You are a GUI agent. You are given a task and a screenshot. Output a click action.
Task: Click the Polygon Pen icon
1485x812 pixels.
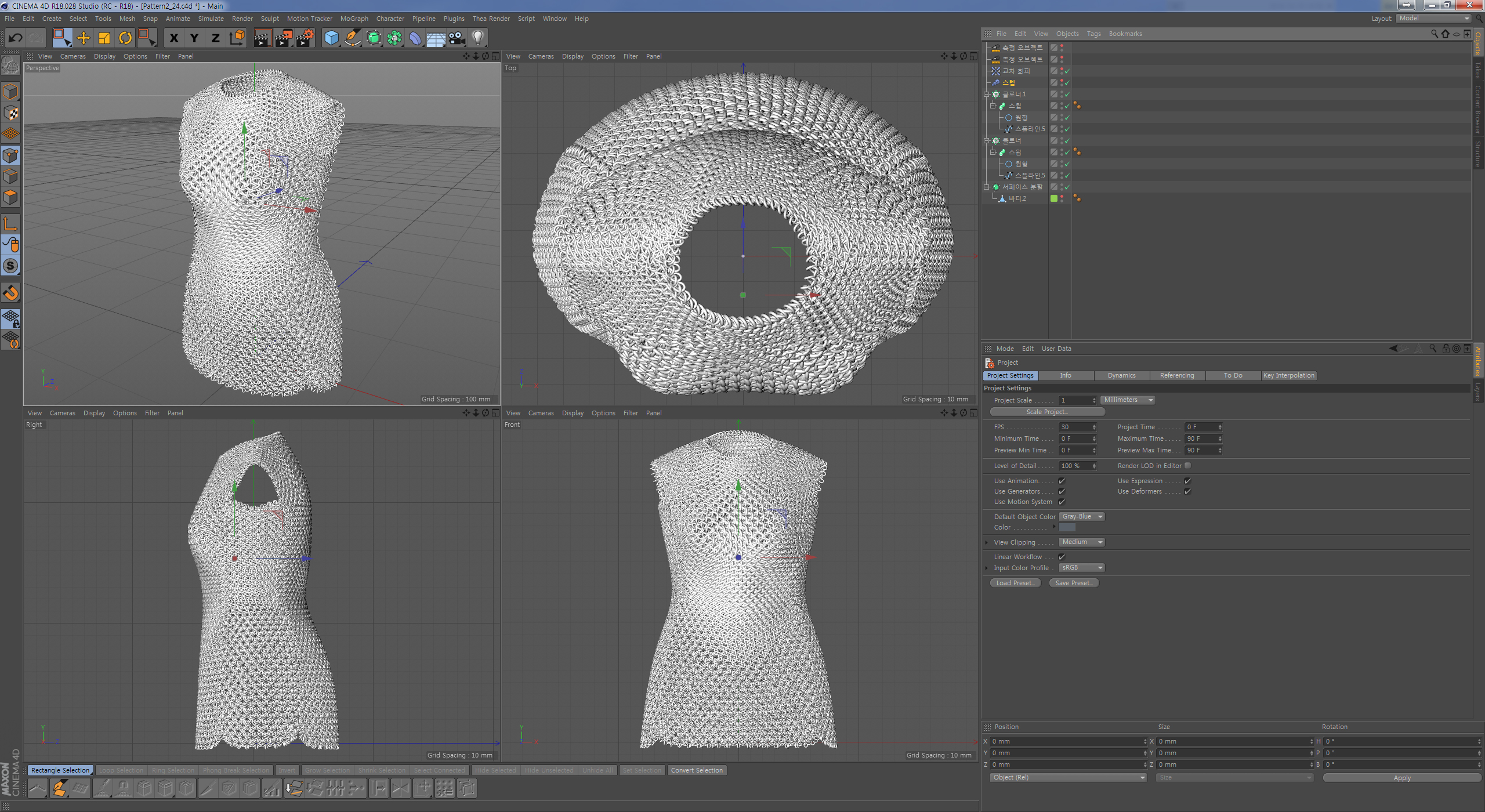59,788
